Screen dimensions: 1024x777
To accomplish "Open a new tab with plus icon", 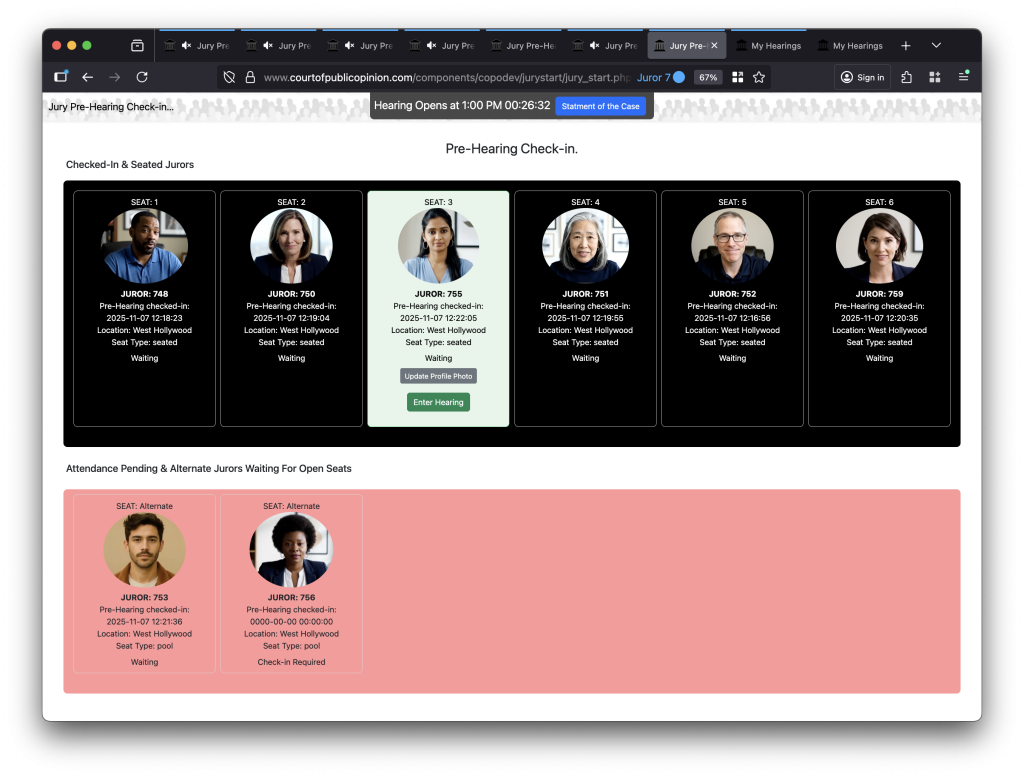I will [x=905, y=46].
